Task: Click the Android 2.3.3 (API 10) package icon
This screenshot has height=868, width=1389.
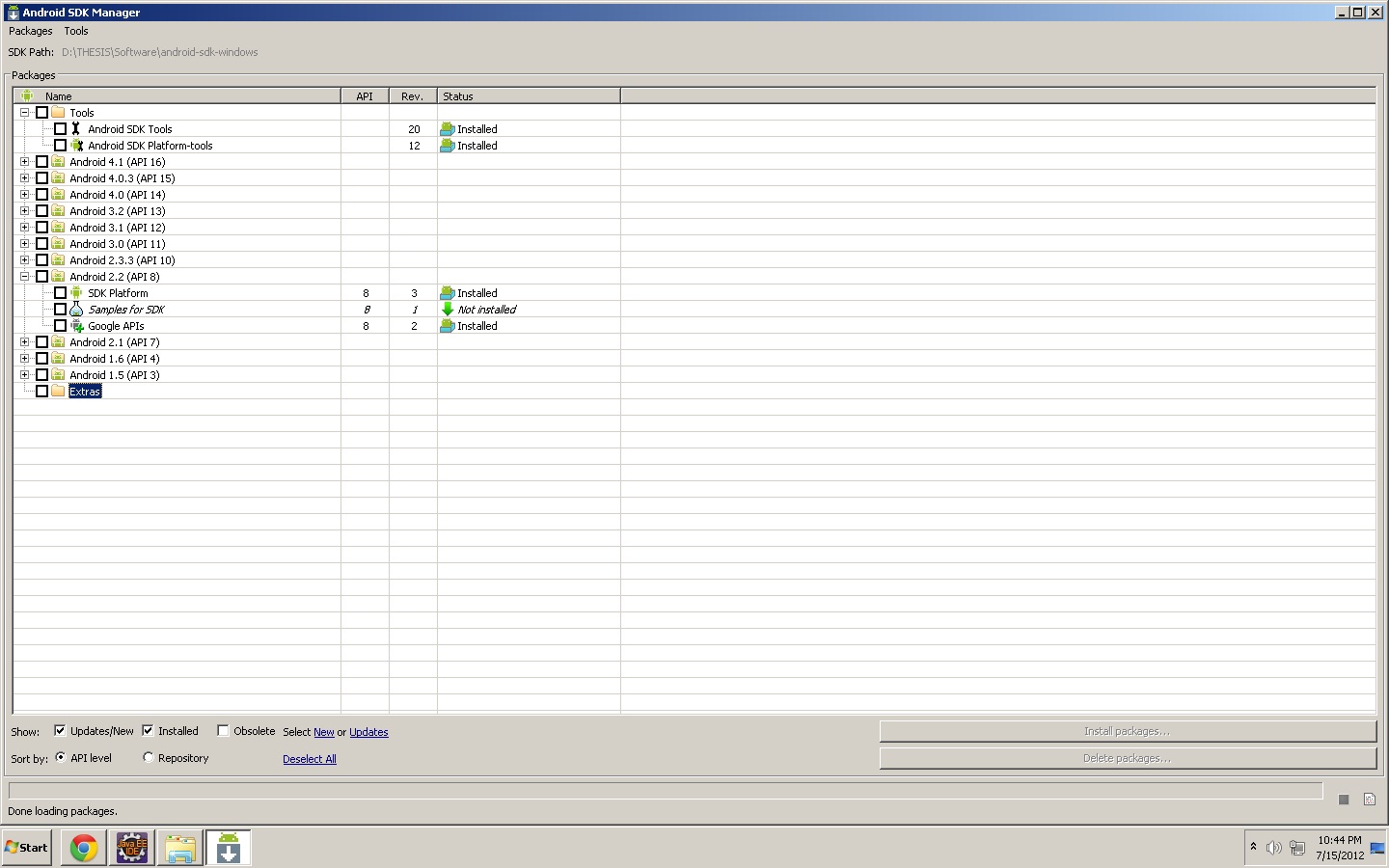Action: [x=58, y=259]
